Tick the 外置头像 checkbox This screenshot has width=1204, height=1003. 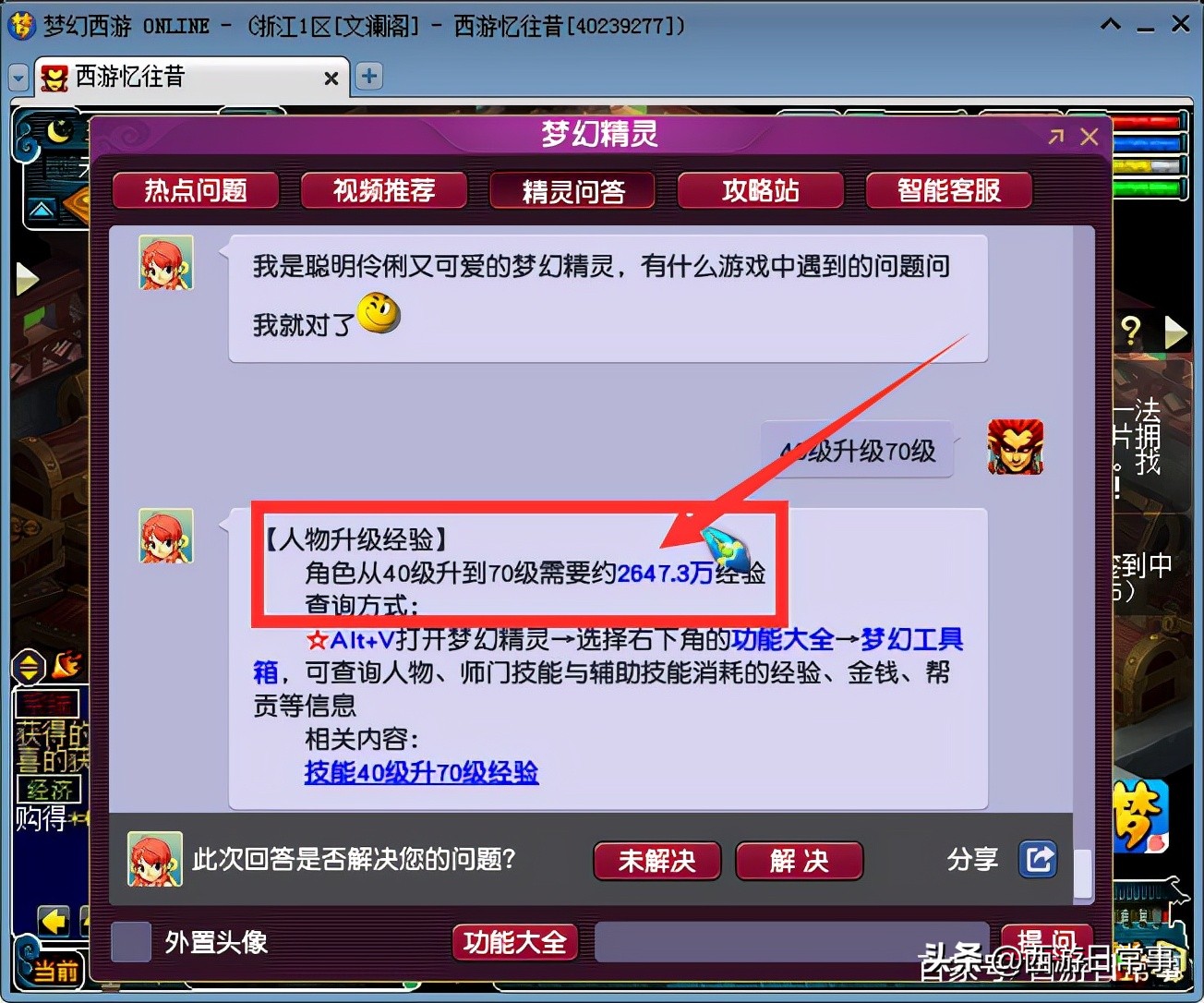point(131,942)
